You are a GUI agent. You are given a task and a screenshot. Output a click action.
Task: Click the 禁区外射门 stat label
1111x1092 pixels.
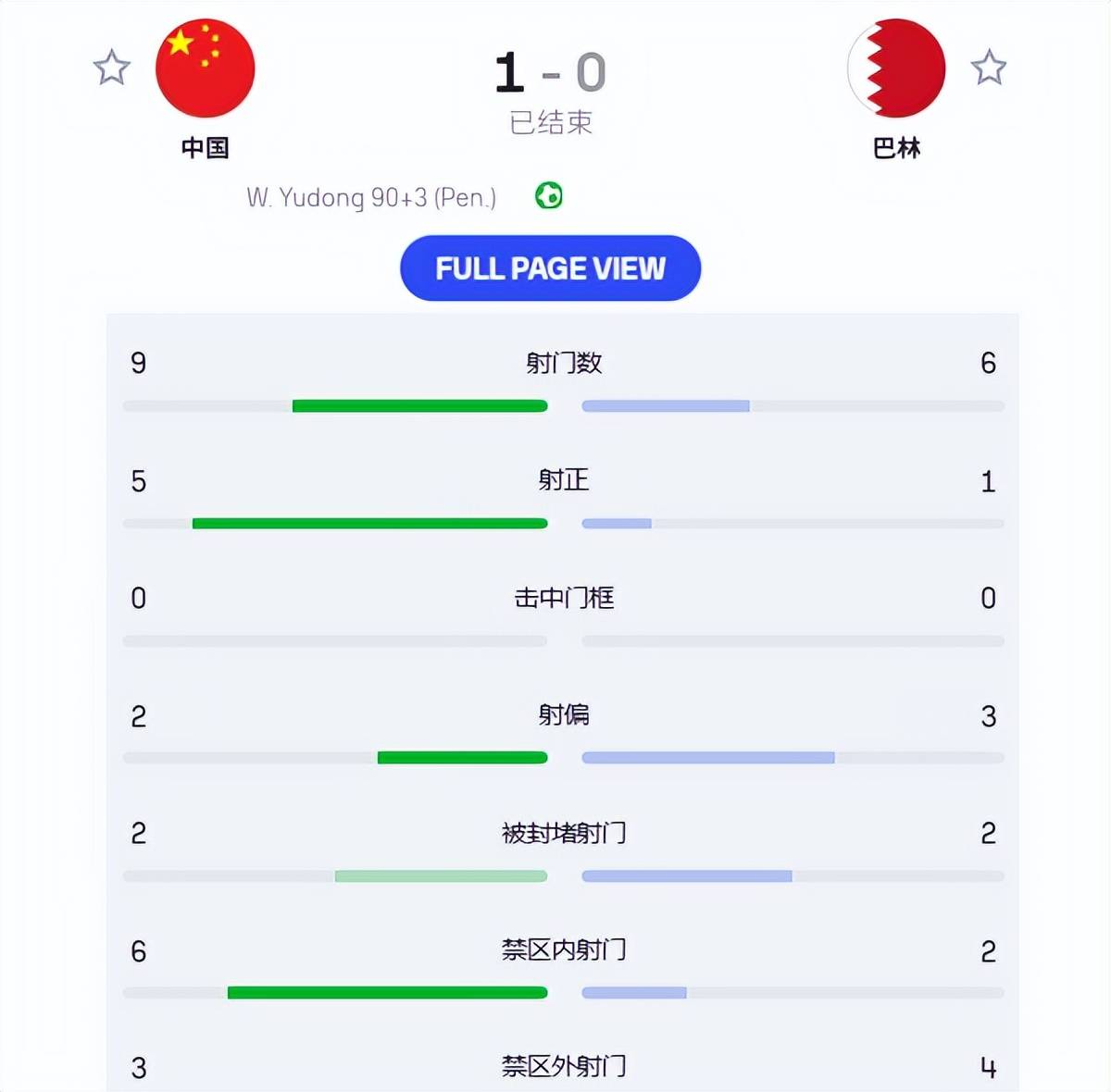pyautogui.click(x=564, y=1067)
